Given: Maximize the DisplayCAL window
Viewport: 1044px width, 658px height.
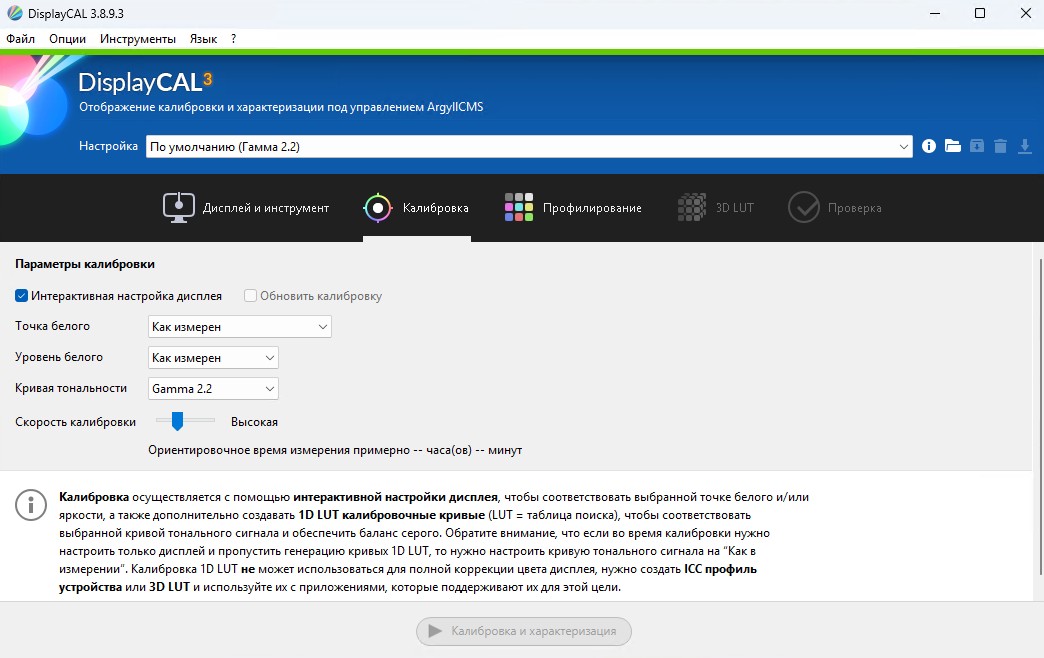Looking at the screenshot, I should tap(979, 13).
